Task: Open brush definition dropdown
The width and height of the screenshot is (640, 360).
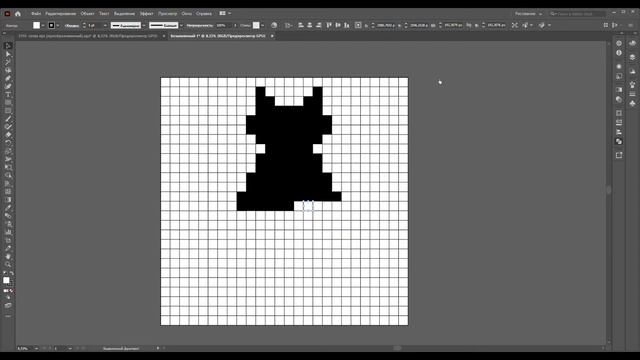Action: [x=181, y=25]
